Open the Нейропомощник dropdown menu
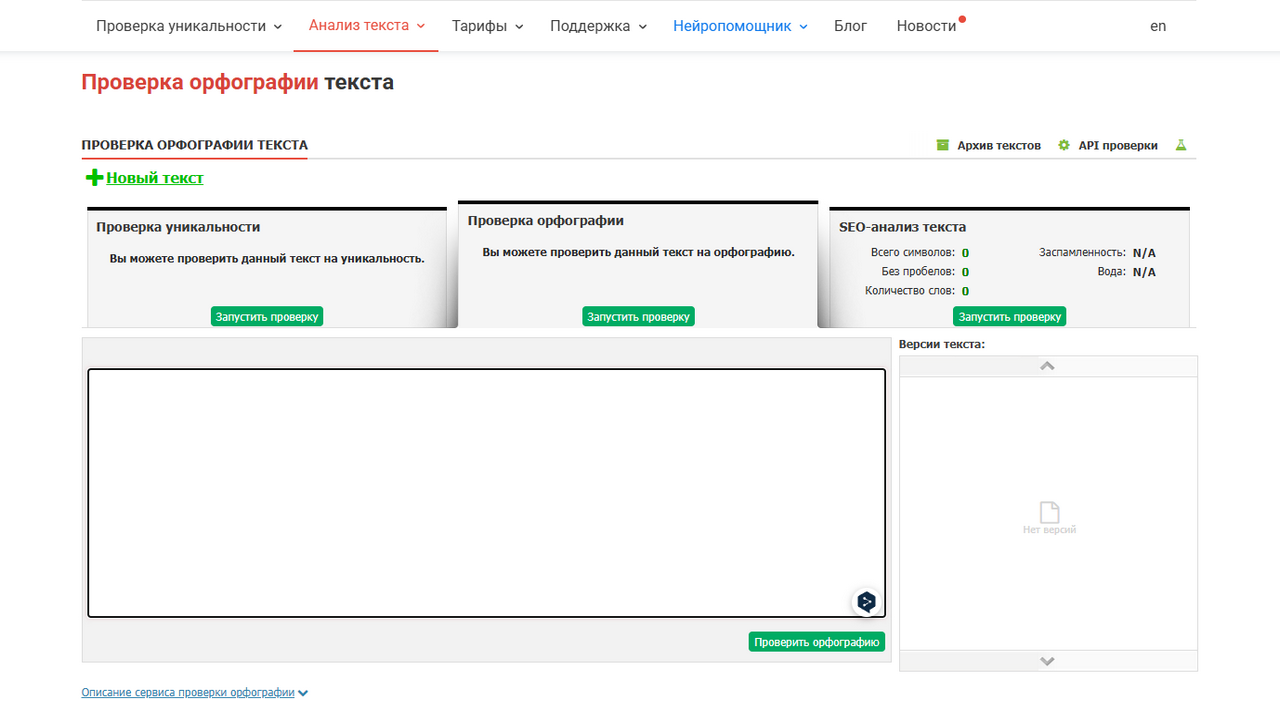Screen dimensions: 1280x720 pos(740,26)
